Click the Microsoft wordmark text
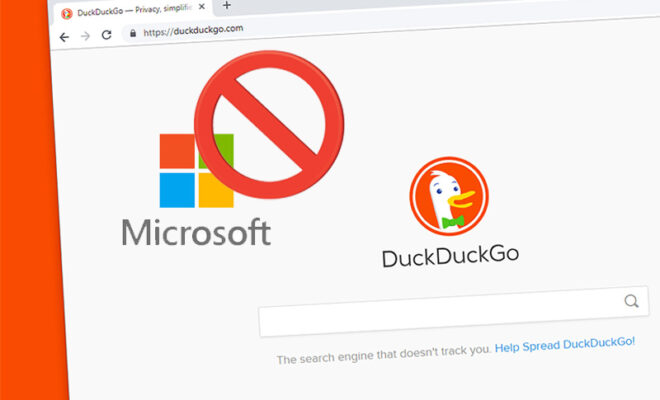 [x=196, y=232]
